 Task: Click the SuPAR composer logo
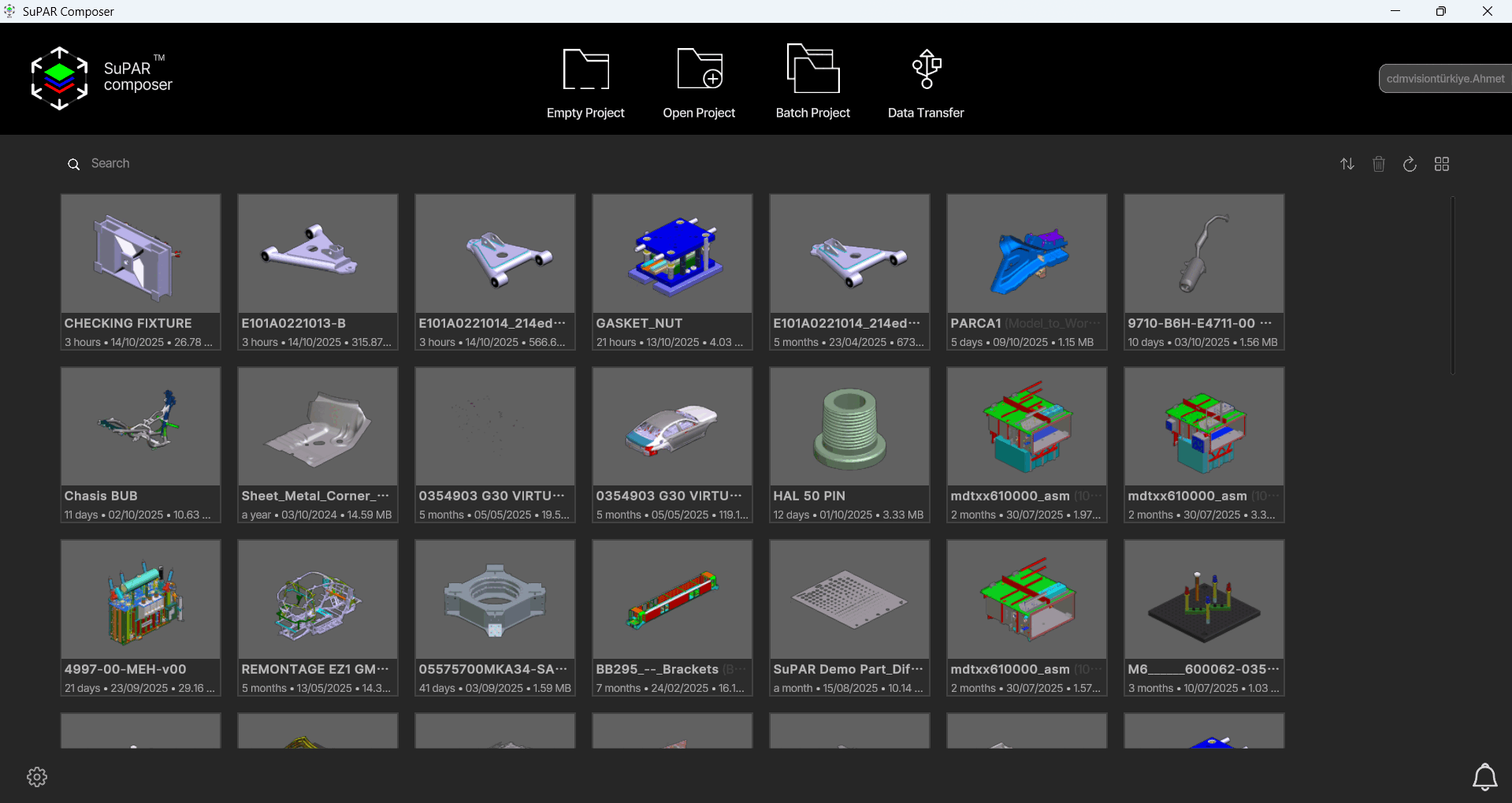[x=102, y=78]
